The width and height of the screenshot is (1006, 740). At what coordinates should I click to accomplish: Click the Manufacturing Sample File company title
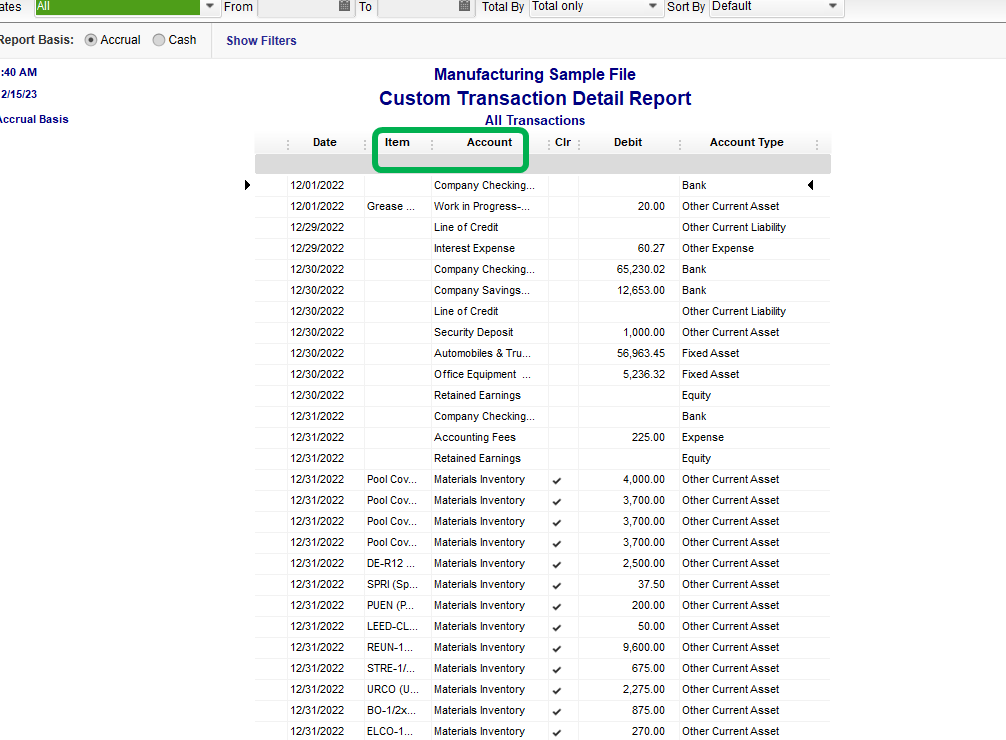(x=535, y=74)
